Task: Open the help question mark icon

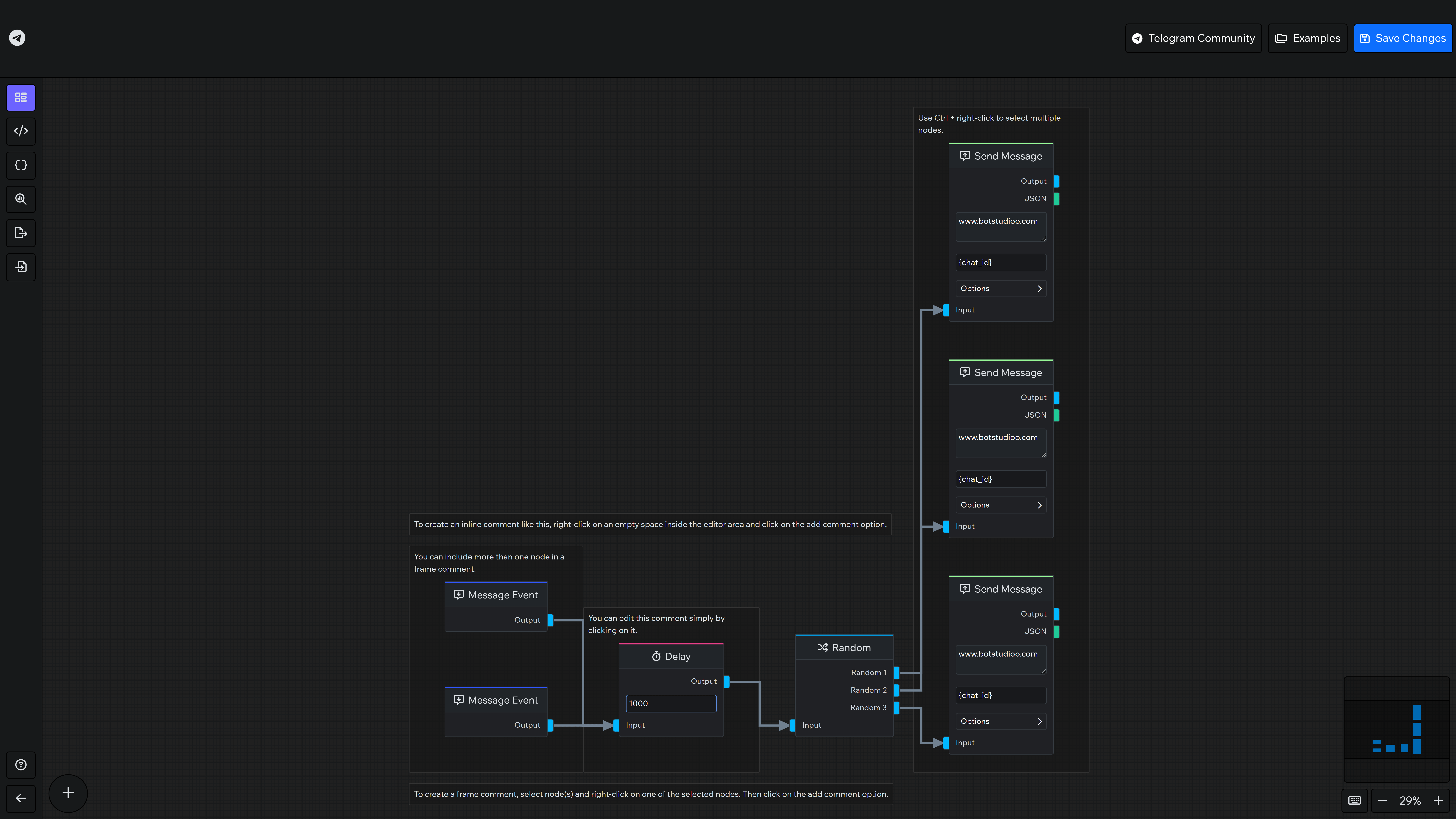Action: pyautogui.click(x=21, y=765)
